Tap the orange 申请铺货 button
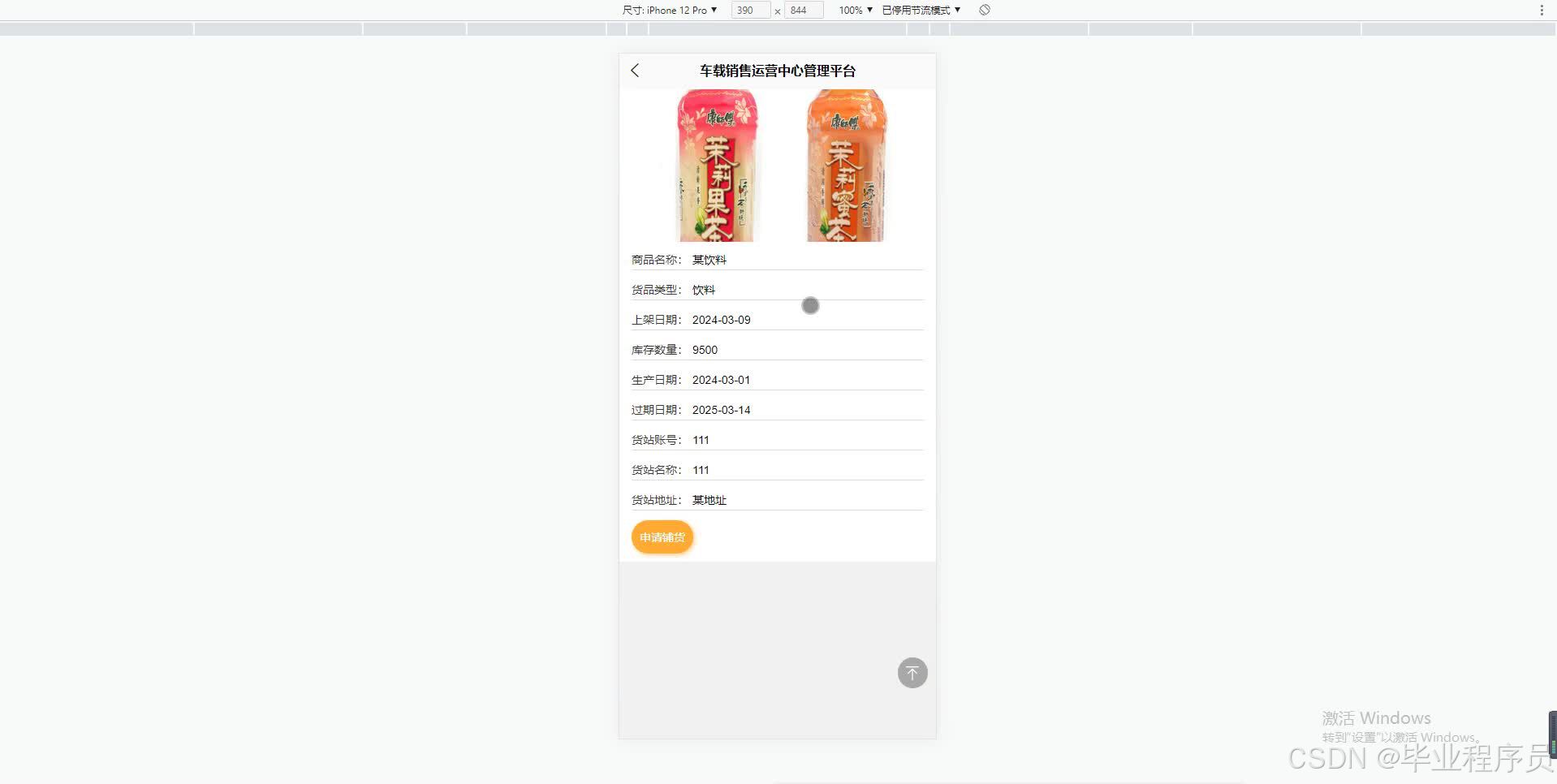Image resolution: width=1557 pixels, height=784 pixels. point(662,537)
